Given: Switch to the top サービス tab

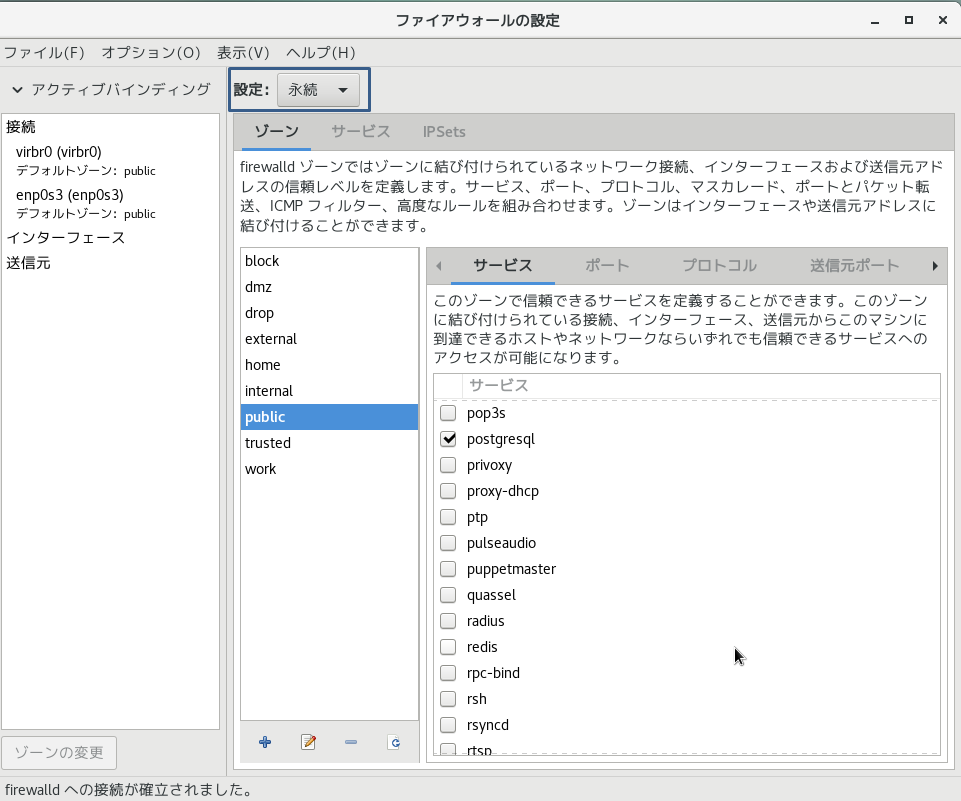Looking at the screenshot, I should click(360, 131).
